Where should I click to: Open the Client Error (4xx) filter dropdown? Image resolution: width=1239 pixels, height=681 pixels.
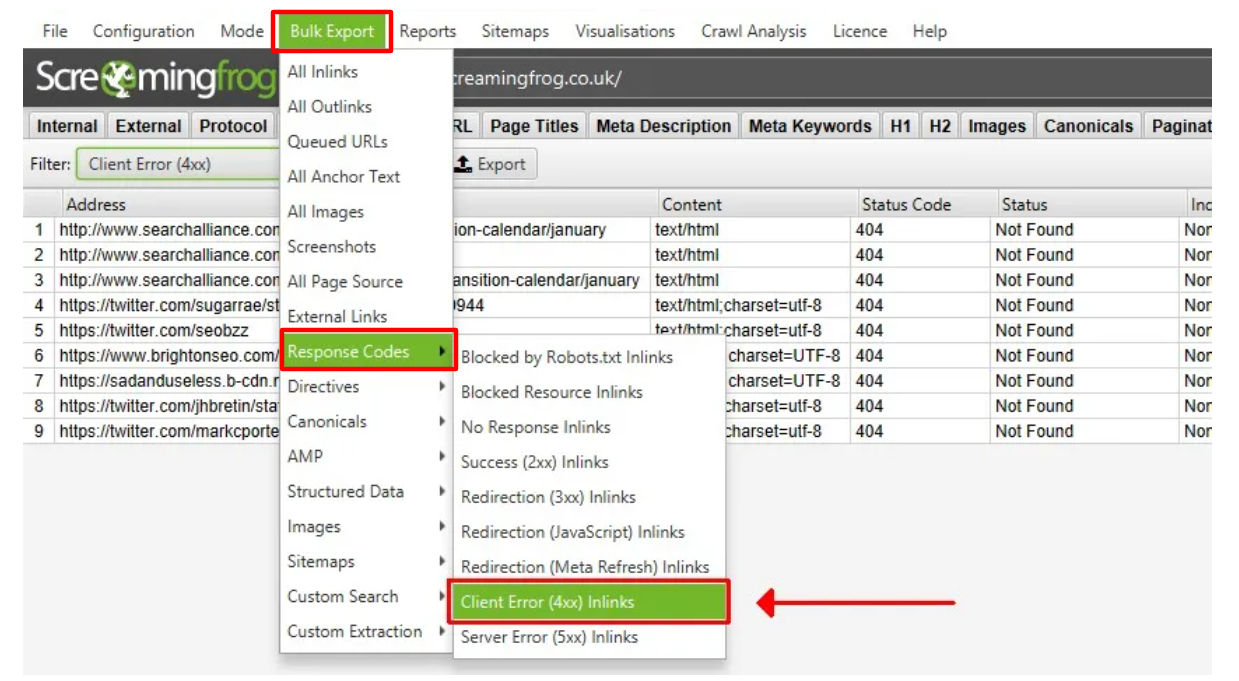(178, 164)
